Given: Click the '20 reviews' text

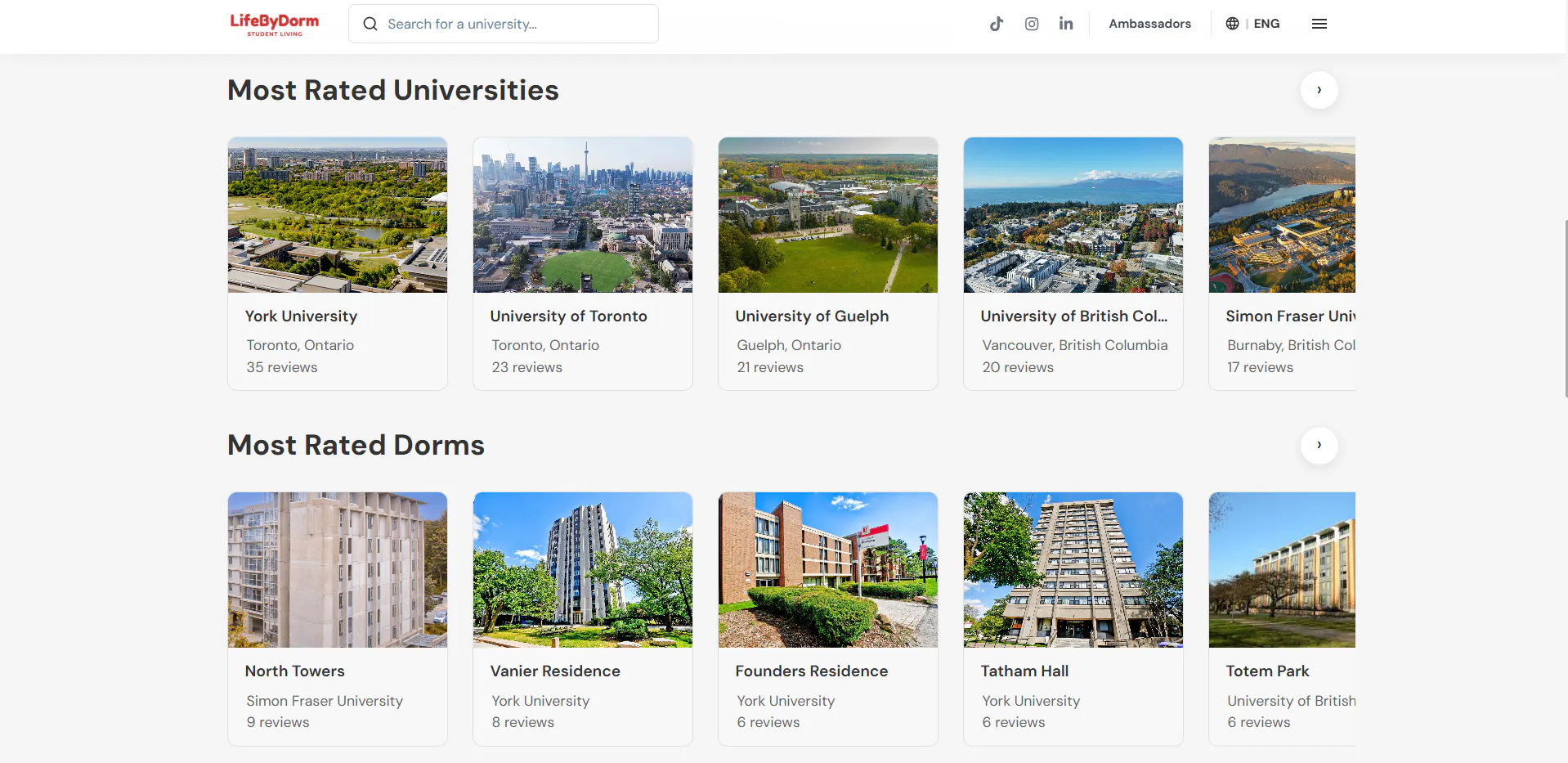Looking at the screenshot, I should pyautogui.click(x=1018, y=367).
